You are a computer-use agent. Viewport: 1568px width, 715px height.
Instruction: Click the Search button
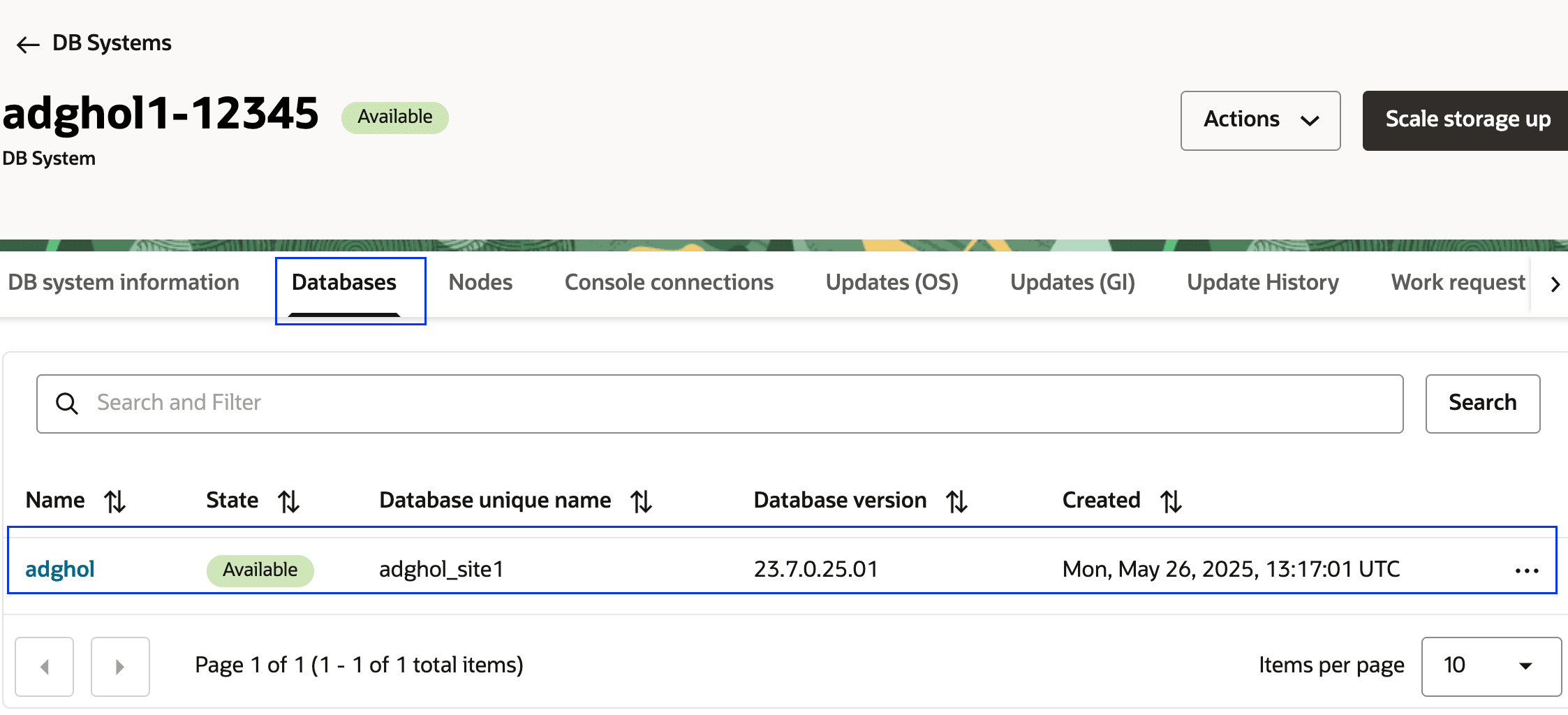pos(1483,404)
